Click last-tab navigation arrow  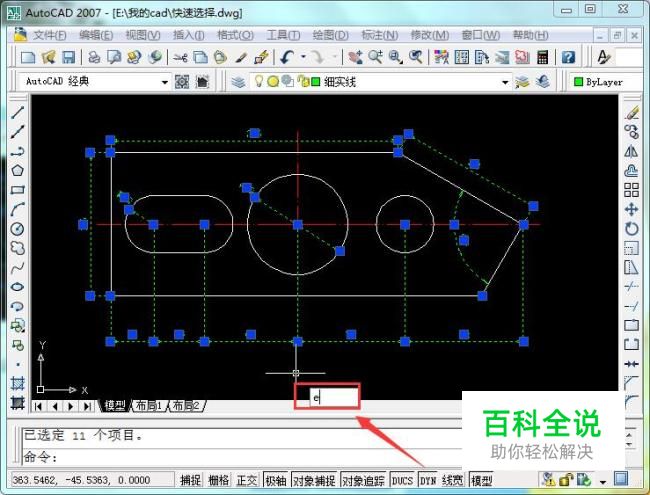coord(87,406)
